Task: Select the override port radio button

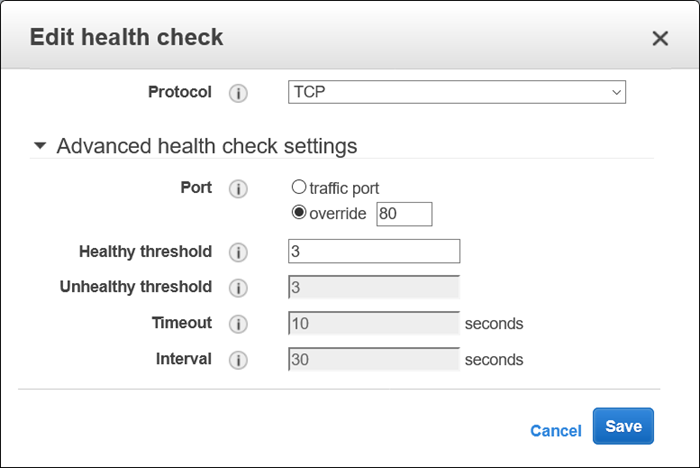Action: (x=298, y=213)
